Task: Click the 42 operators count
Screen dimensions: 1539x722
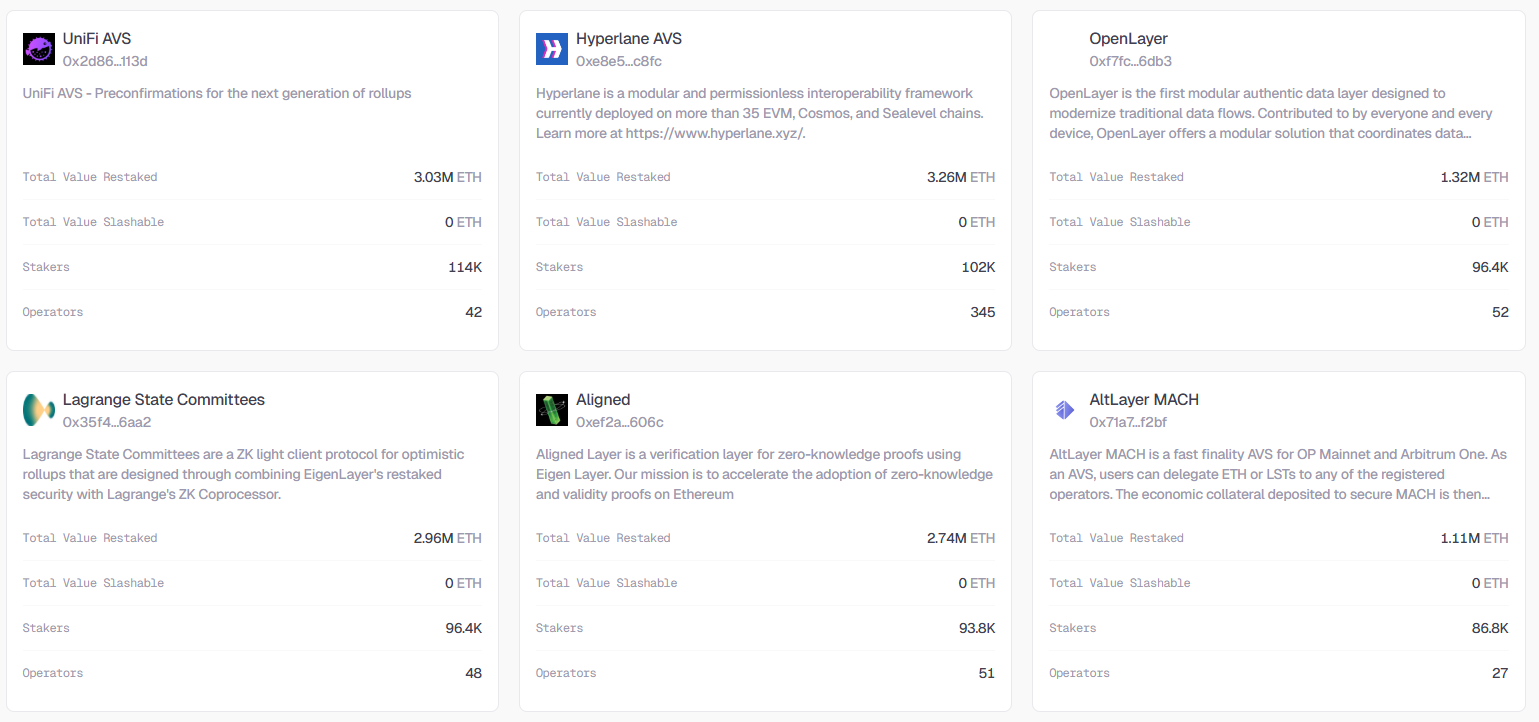Action: pos(474,312)
